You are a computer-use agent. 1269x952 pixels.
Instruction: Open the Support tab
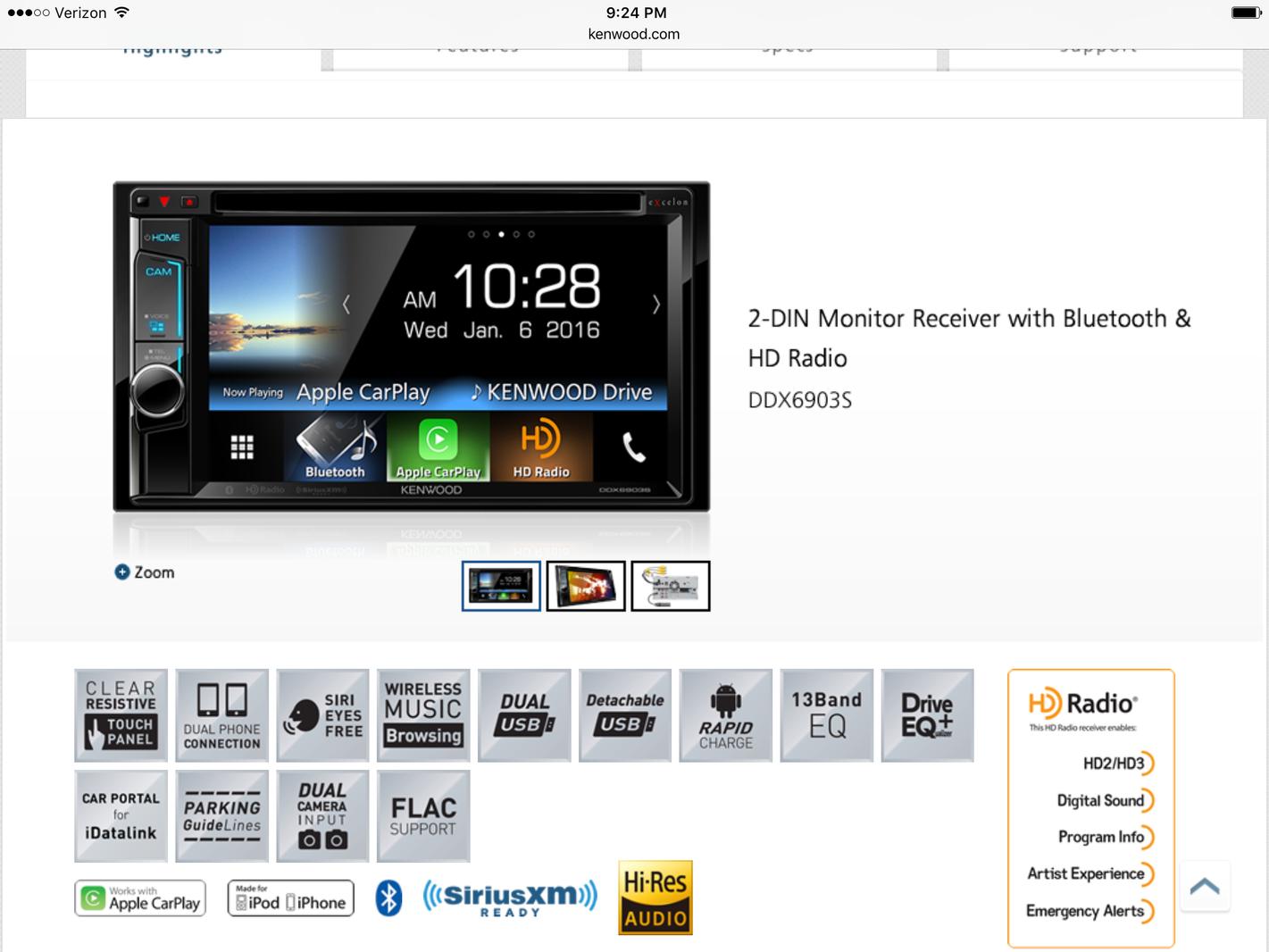click(1097, 54)
